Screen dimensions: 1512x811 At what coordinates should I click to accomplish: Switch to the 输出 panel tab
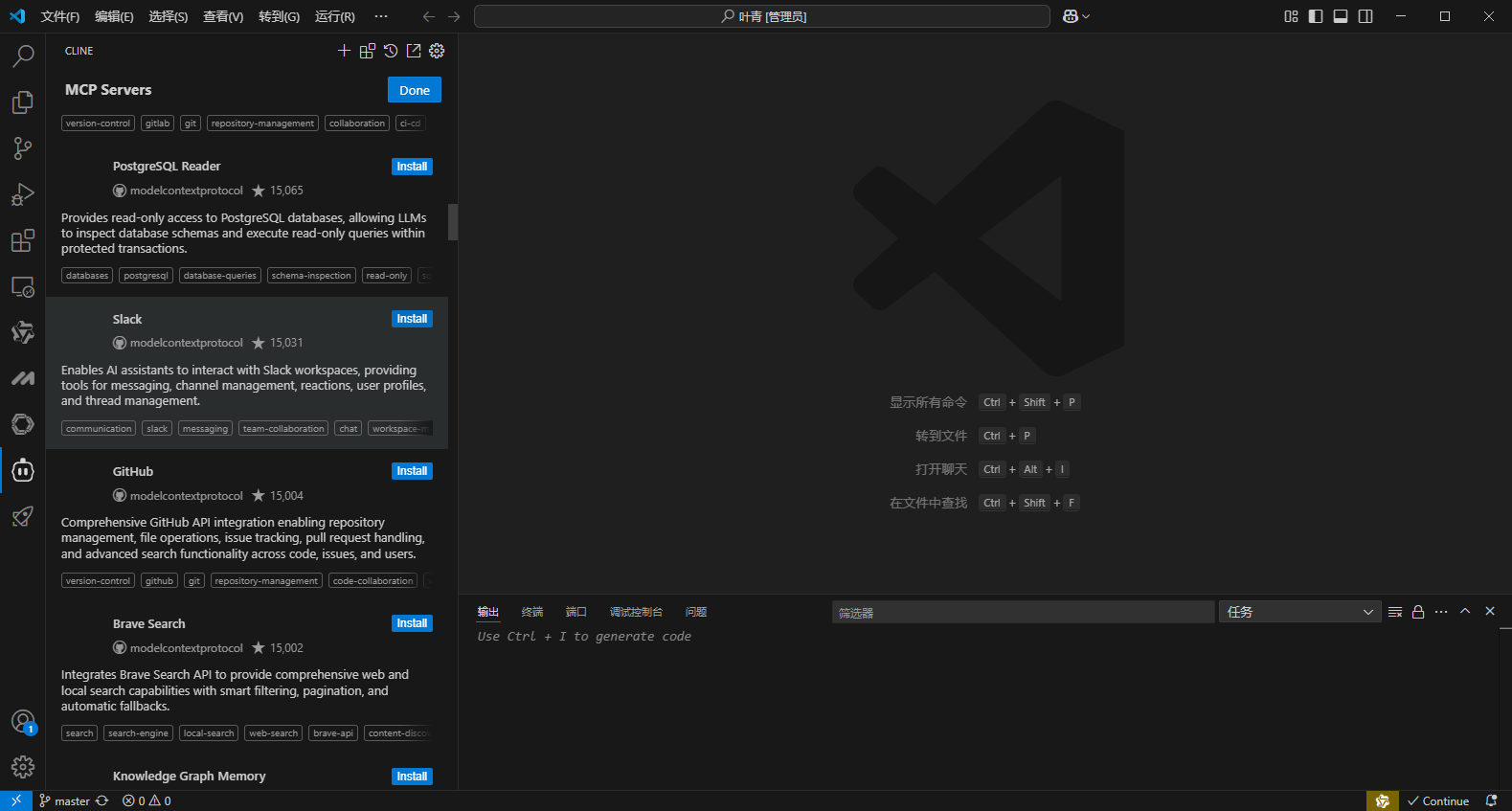[488, 612]
